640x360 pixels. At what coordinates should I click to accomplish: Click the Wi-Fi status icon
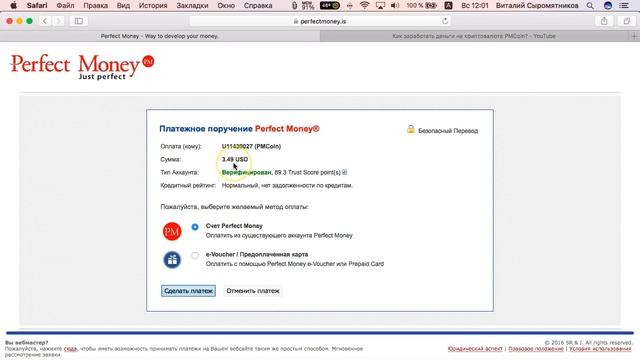[x=364, y=5]
